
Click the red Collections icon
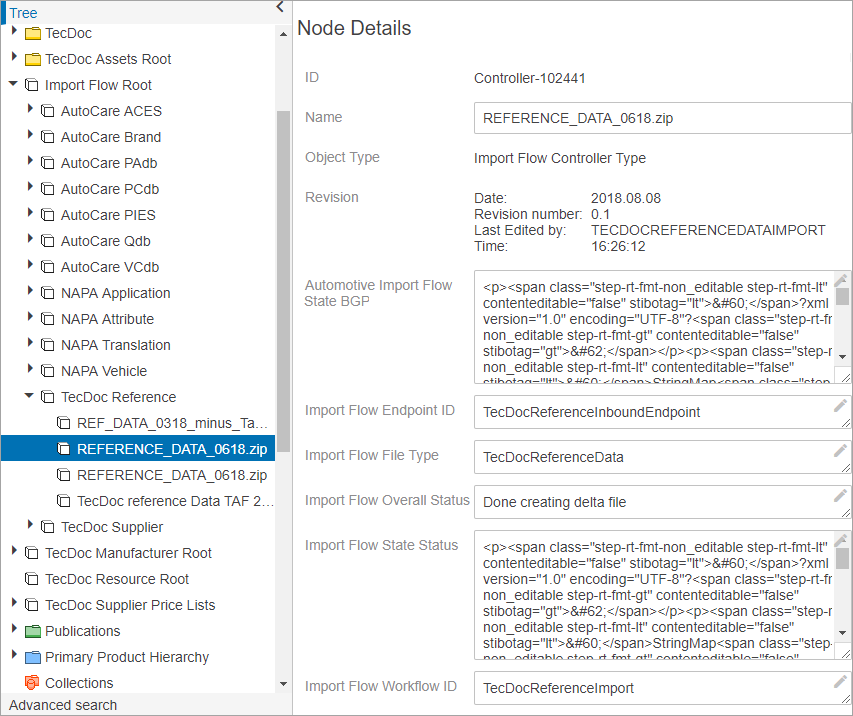(32, 683)
